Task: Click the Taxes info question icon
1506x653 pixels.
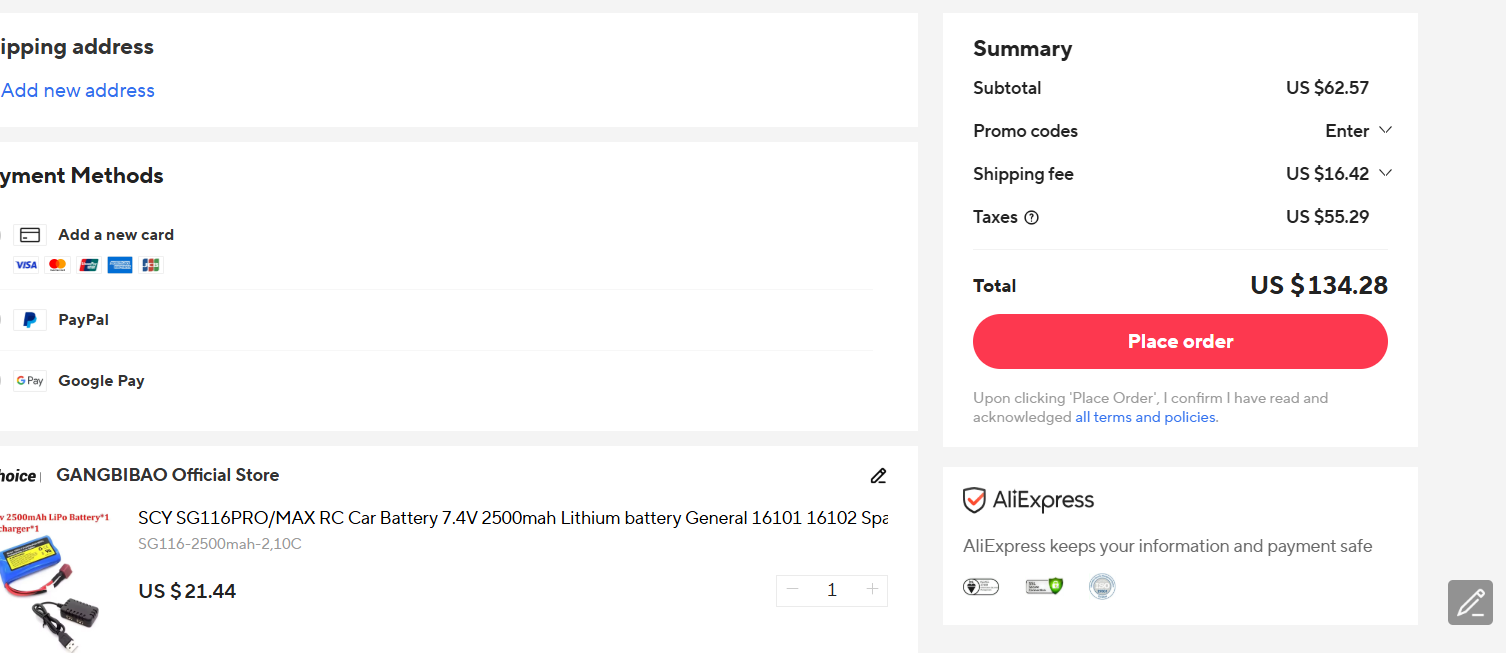Action: (1031, 218)
